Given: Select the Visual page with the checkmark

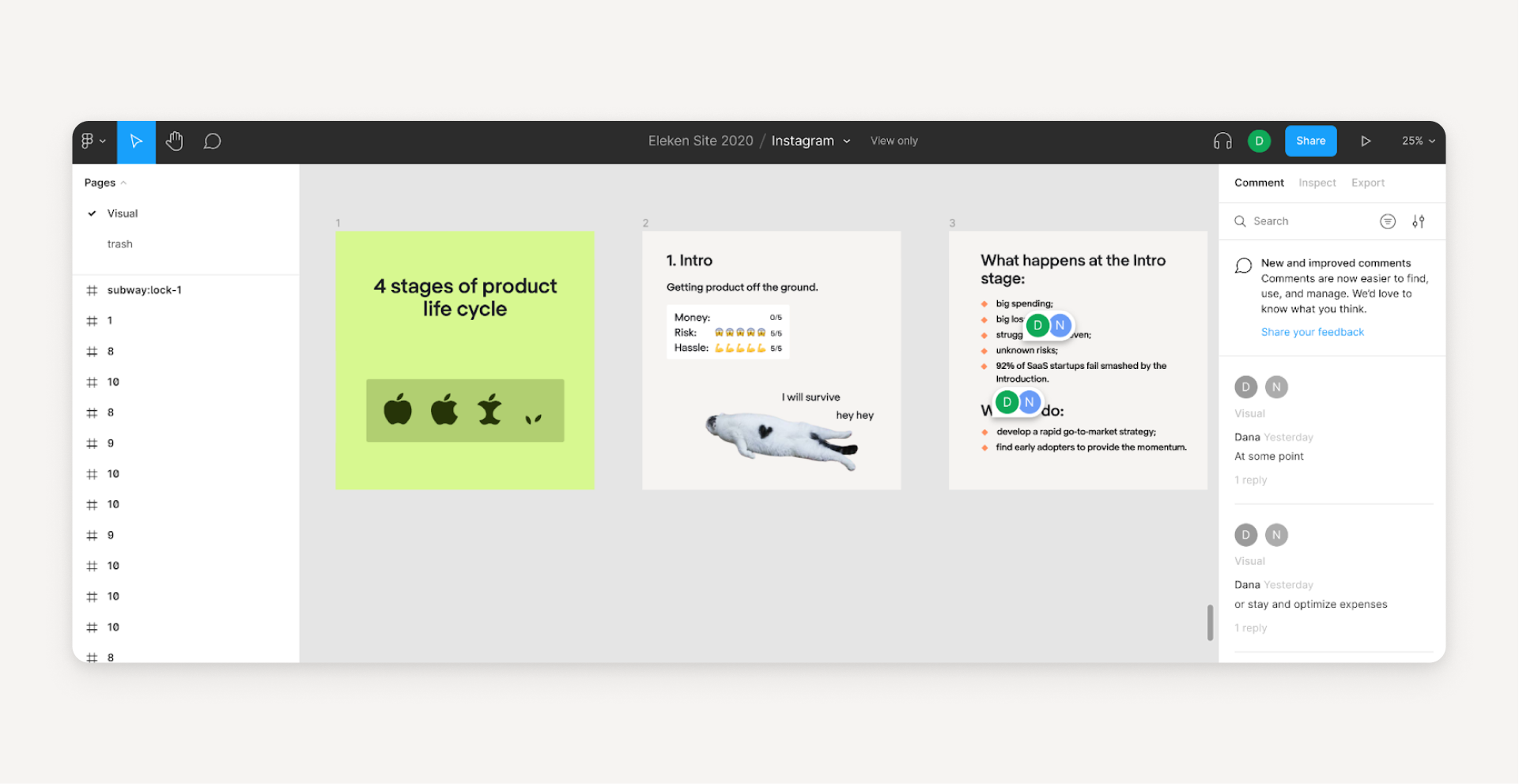Looking at the screenshot, I should (123, 213).
